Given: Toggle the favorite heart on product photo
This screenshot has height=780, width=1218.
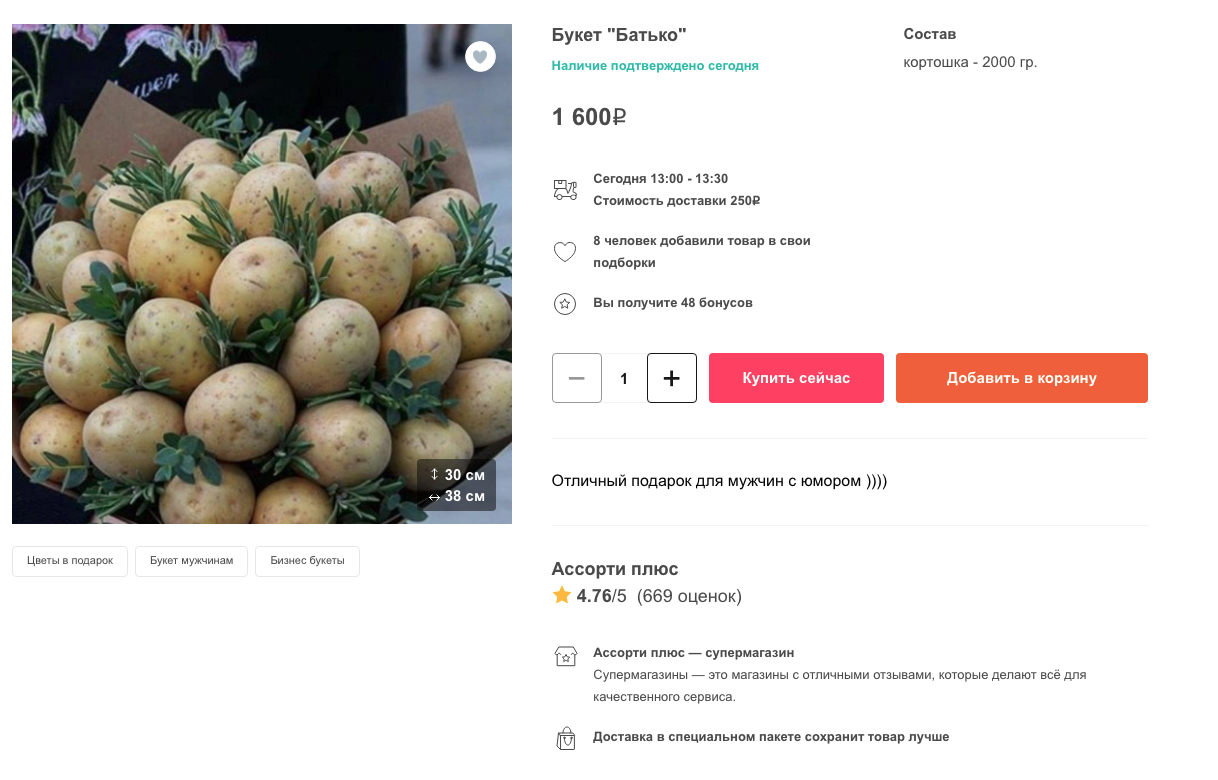Looking at the screenshot, I should [480, 57].
